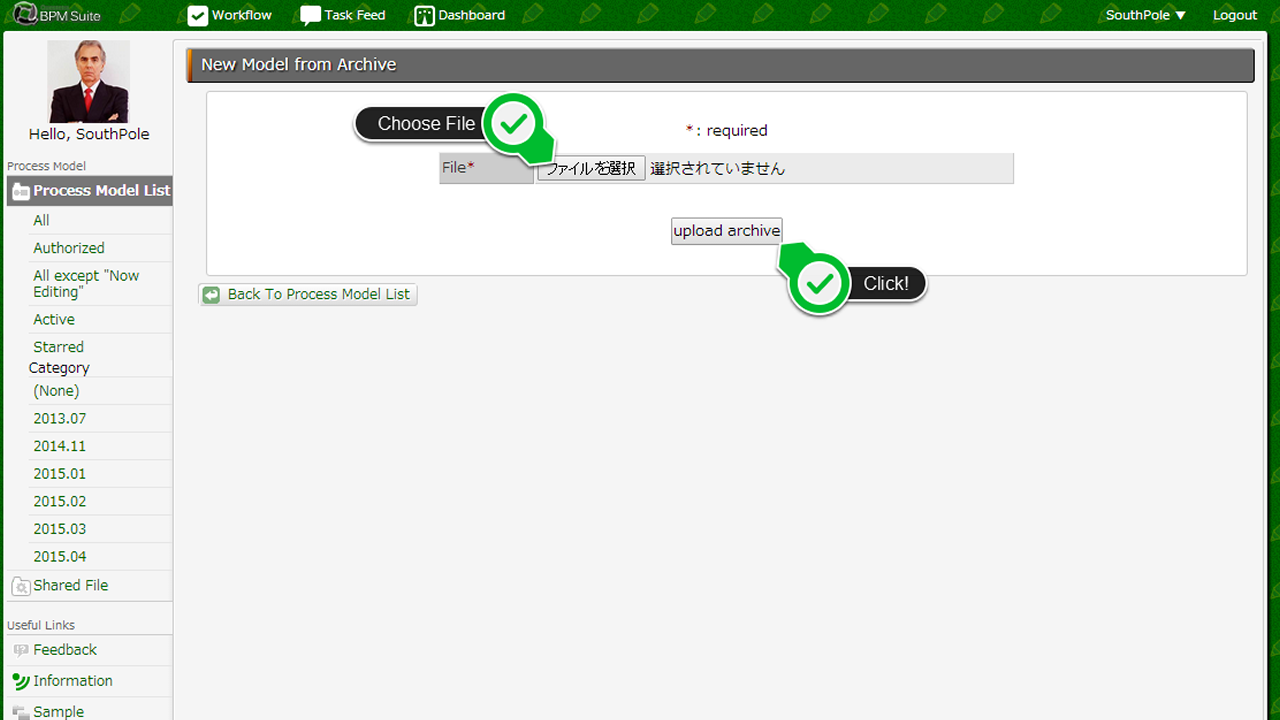This screenshot has height=720, width=1280.
Task: Click the Logout link
Action: 1235,15
